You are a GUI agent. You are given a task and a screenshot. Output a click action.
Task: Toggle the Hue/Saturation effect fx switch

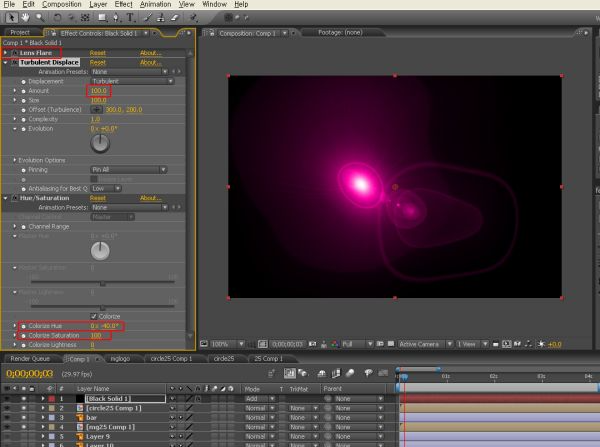(15, 198)
